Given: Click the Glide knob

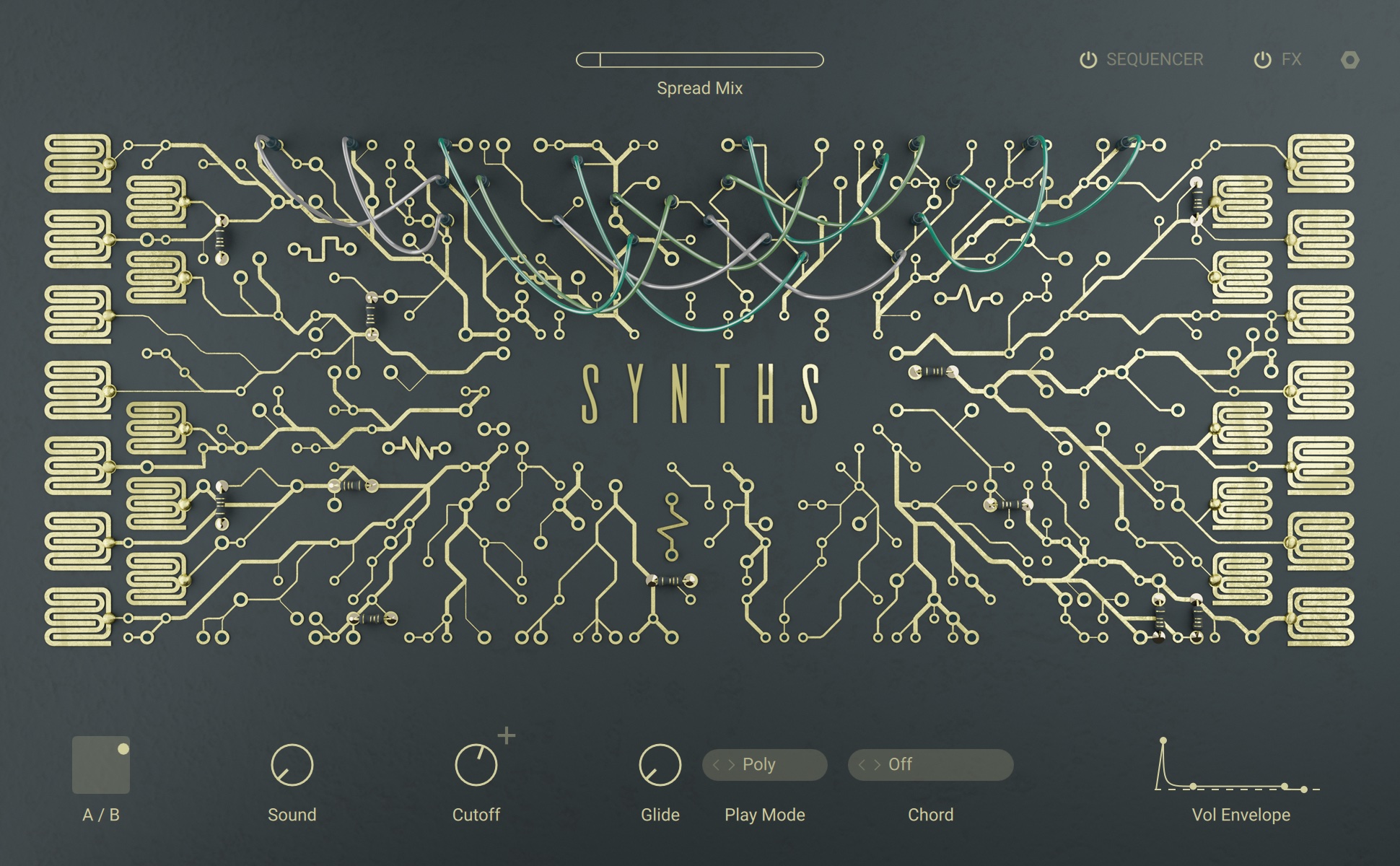Looking at the screenshot, I should coord(660,765).
